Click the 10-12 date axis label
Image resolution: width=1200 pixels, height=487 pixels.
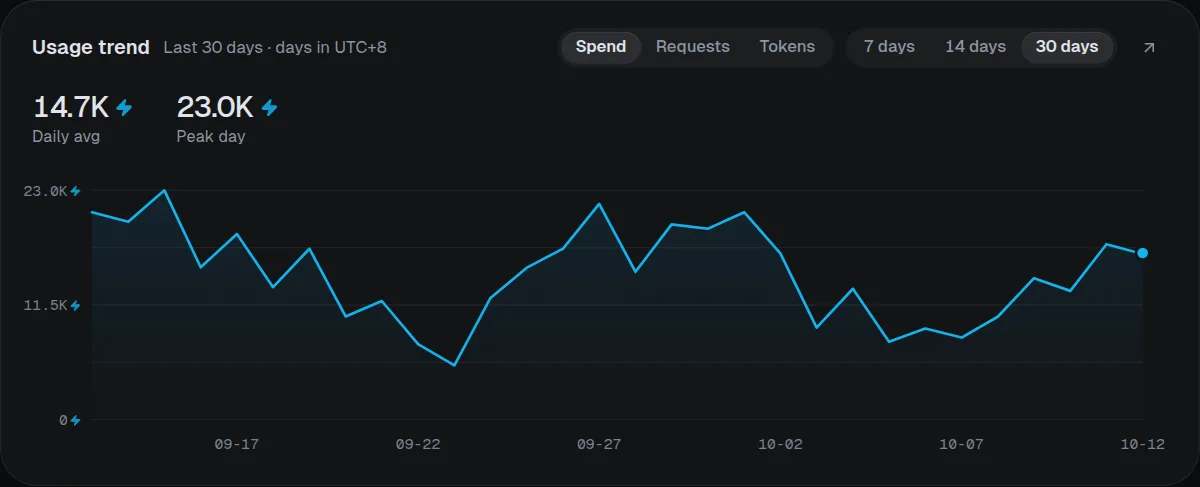[1143, 445]
